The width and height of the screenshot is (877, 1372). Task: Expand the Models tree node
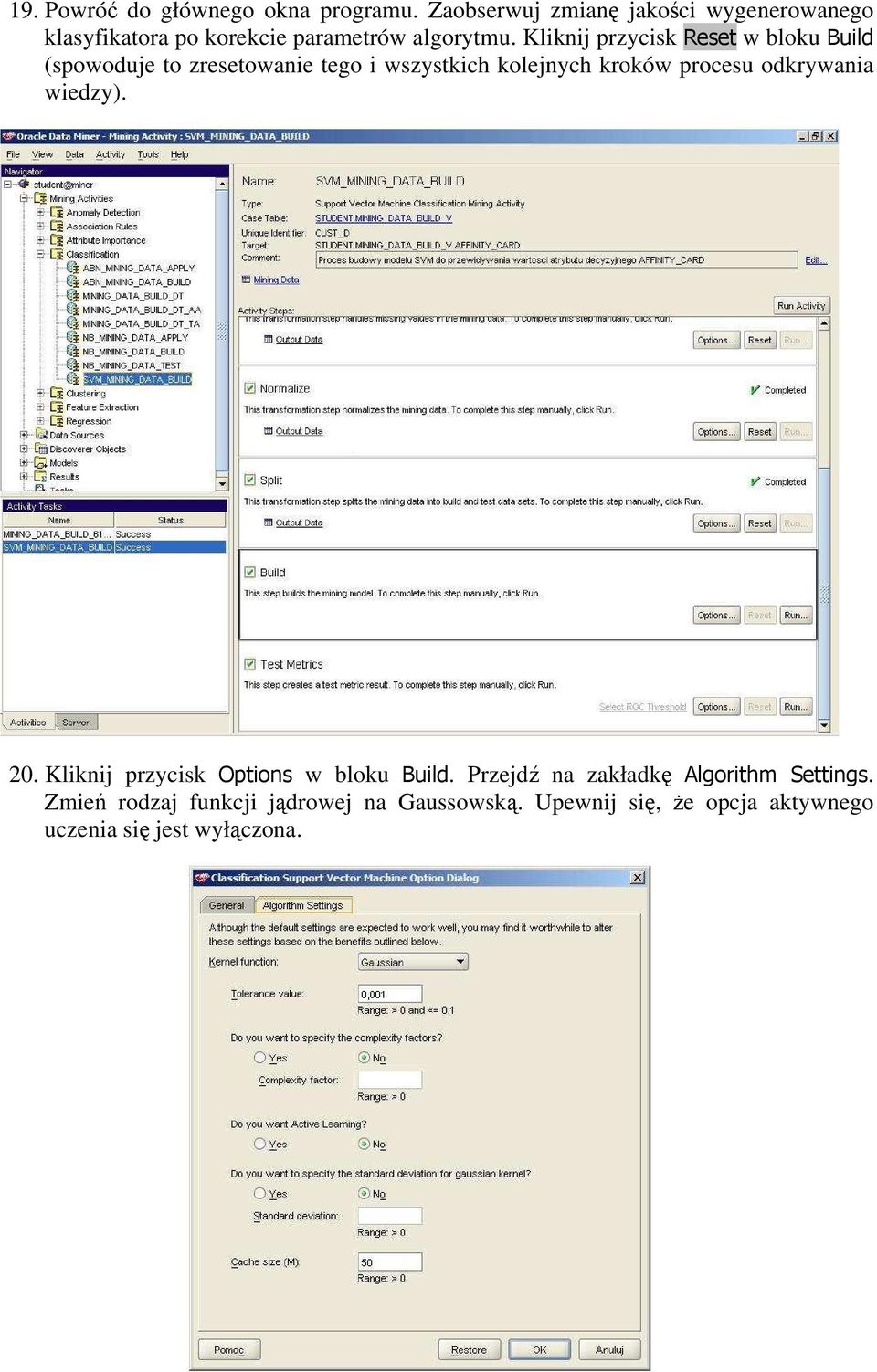[x=25, y=463]
